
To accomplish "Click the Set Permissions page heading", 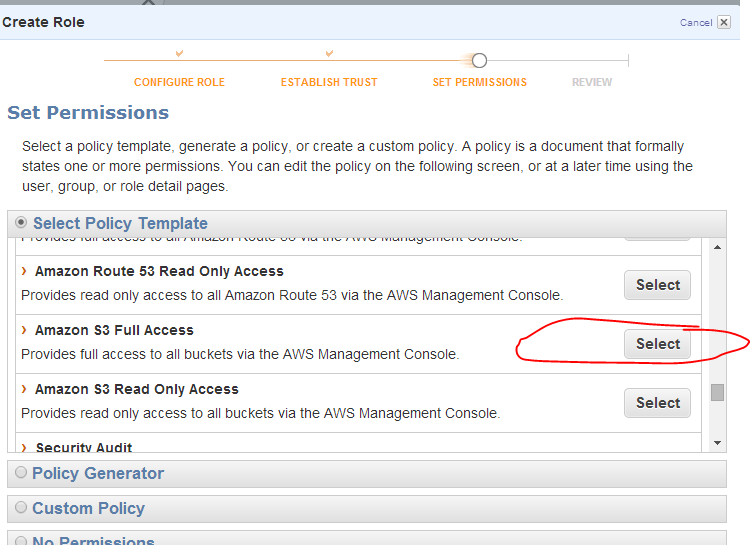I will click(88, 112).
